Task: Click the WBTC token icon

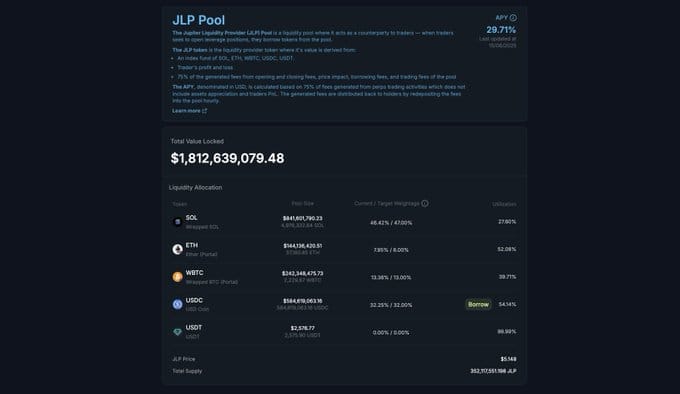Action: (177, 277)
